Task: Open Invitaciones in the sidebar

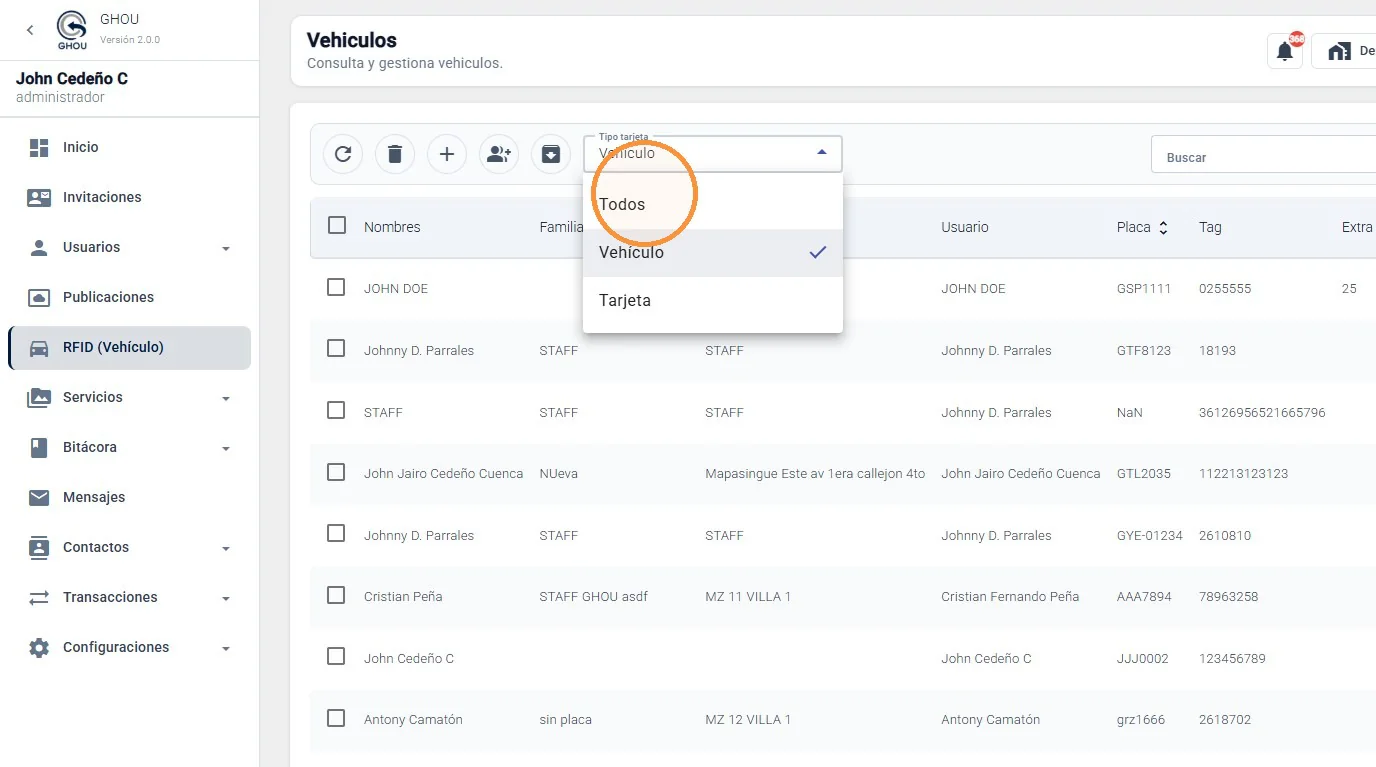Action: pyautogui.click(x=129, y=197)
